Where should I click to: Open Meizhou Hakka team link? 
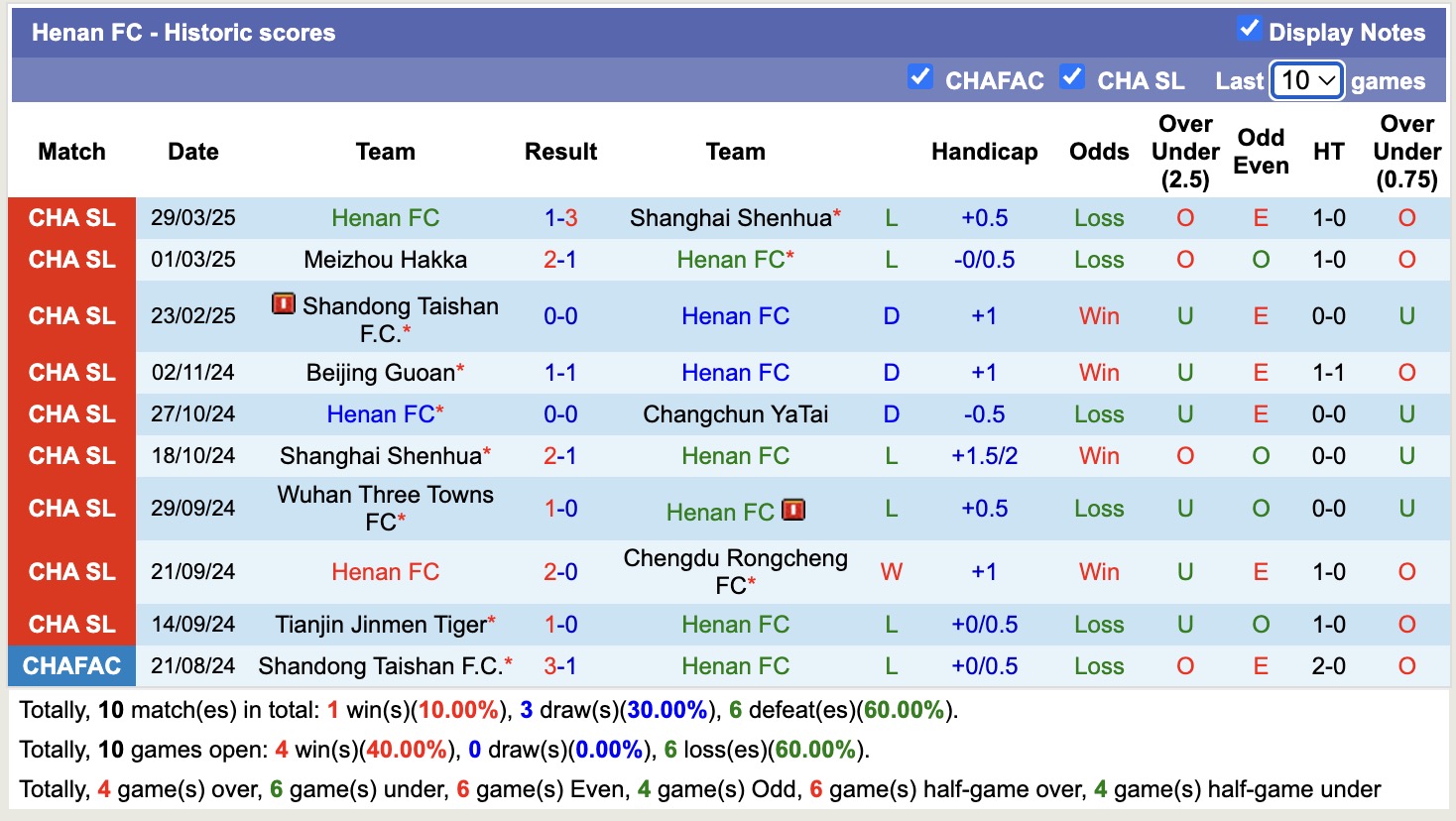tap(385, 260)
